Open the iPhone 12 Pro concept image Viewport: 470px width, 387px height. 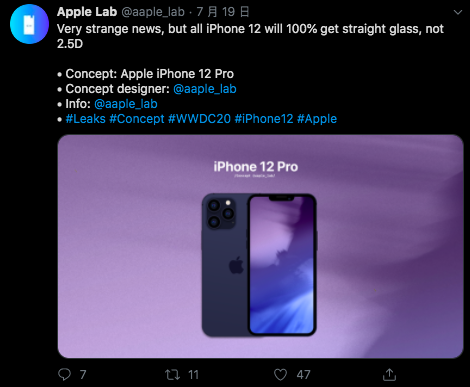click(x=260, y=246)
